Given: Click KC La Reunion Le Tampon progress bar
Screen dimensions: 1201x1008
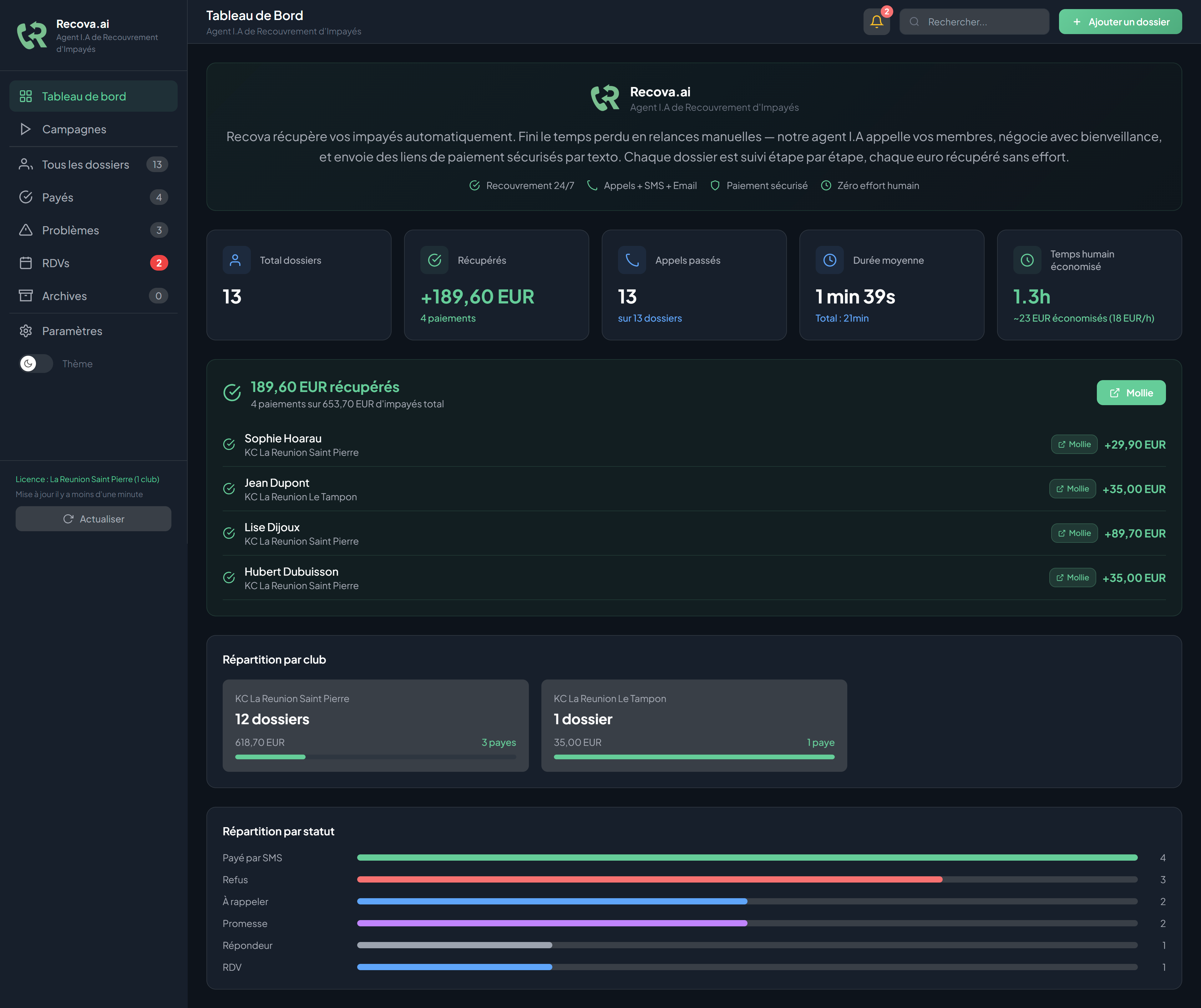Looking at the screenshot, I should point(694,757).
